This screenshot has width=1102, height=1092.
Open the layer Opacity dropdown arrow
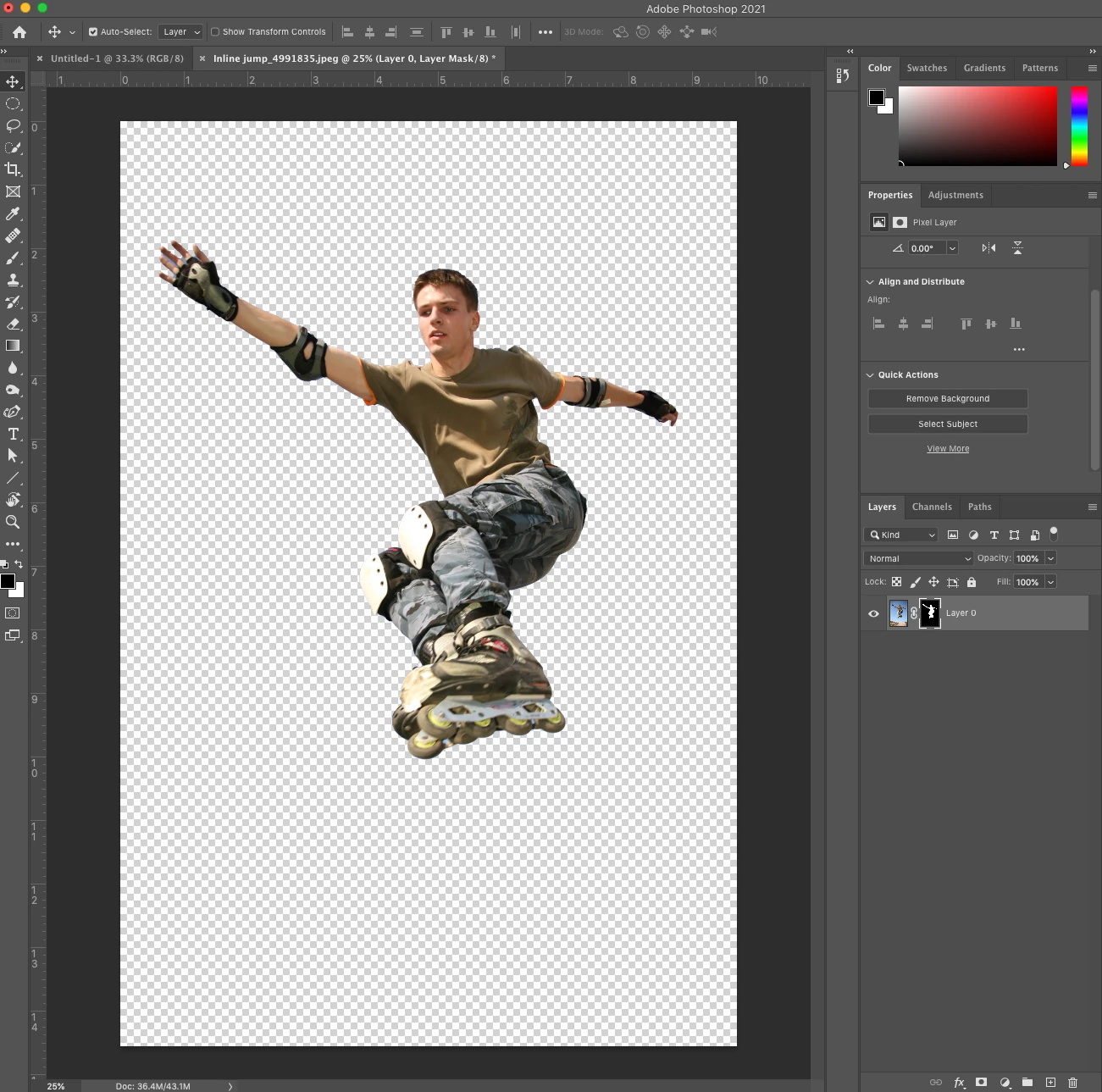1050,558
